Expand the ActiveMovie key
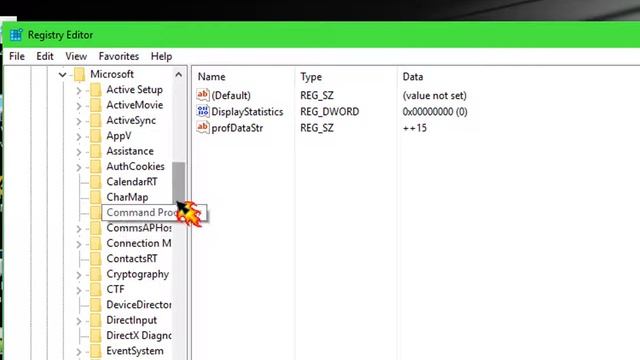This screenshot has height=360, width=640. pyautogui.click(x=79, y=106)
